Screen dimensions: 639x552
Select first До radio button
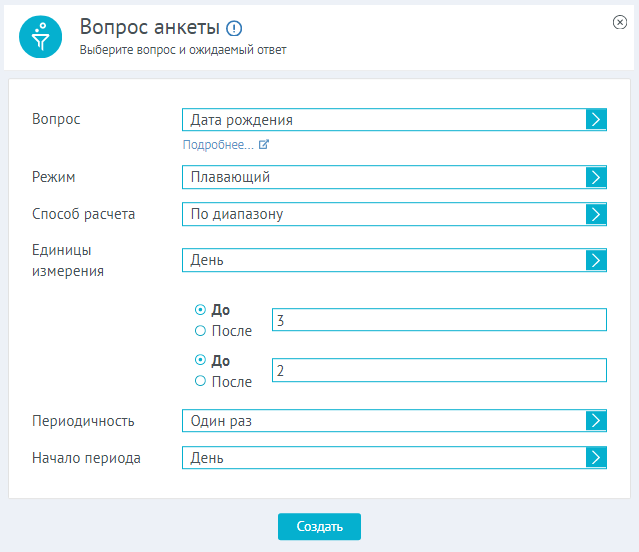[x=200, y=310]
